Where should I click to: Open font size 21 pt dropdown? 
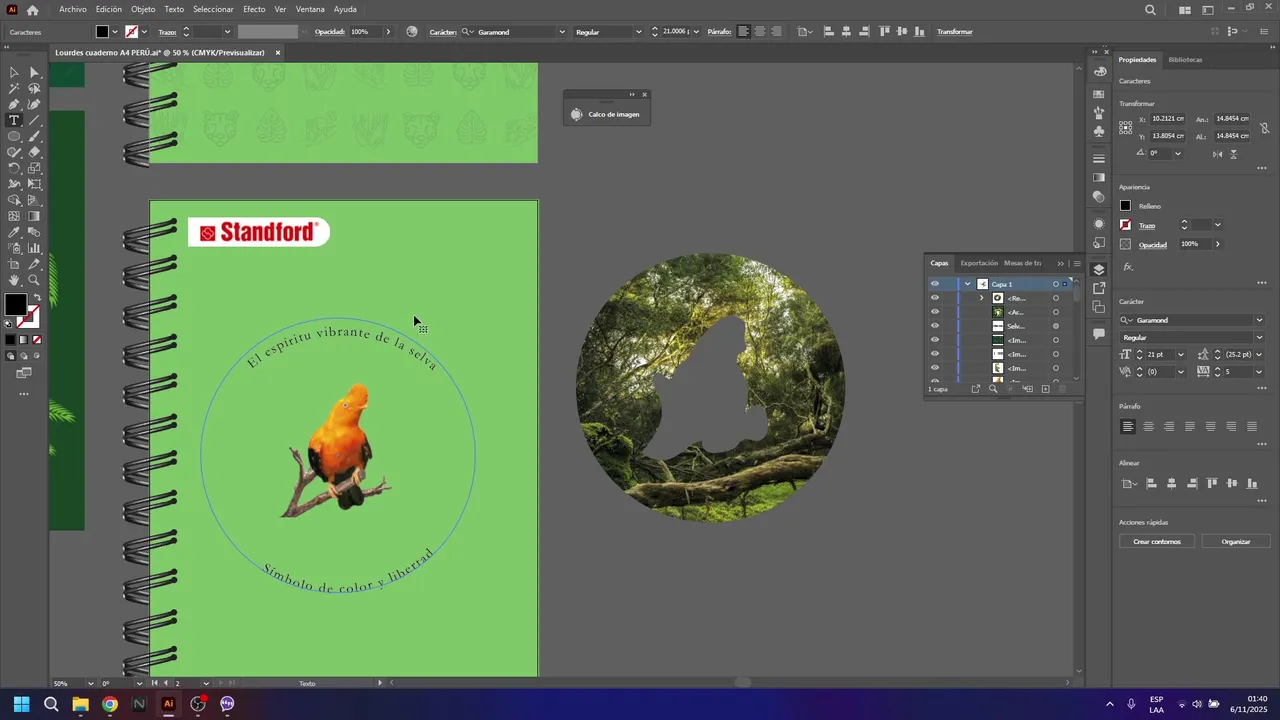coord(1181,355)
